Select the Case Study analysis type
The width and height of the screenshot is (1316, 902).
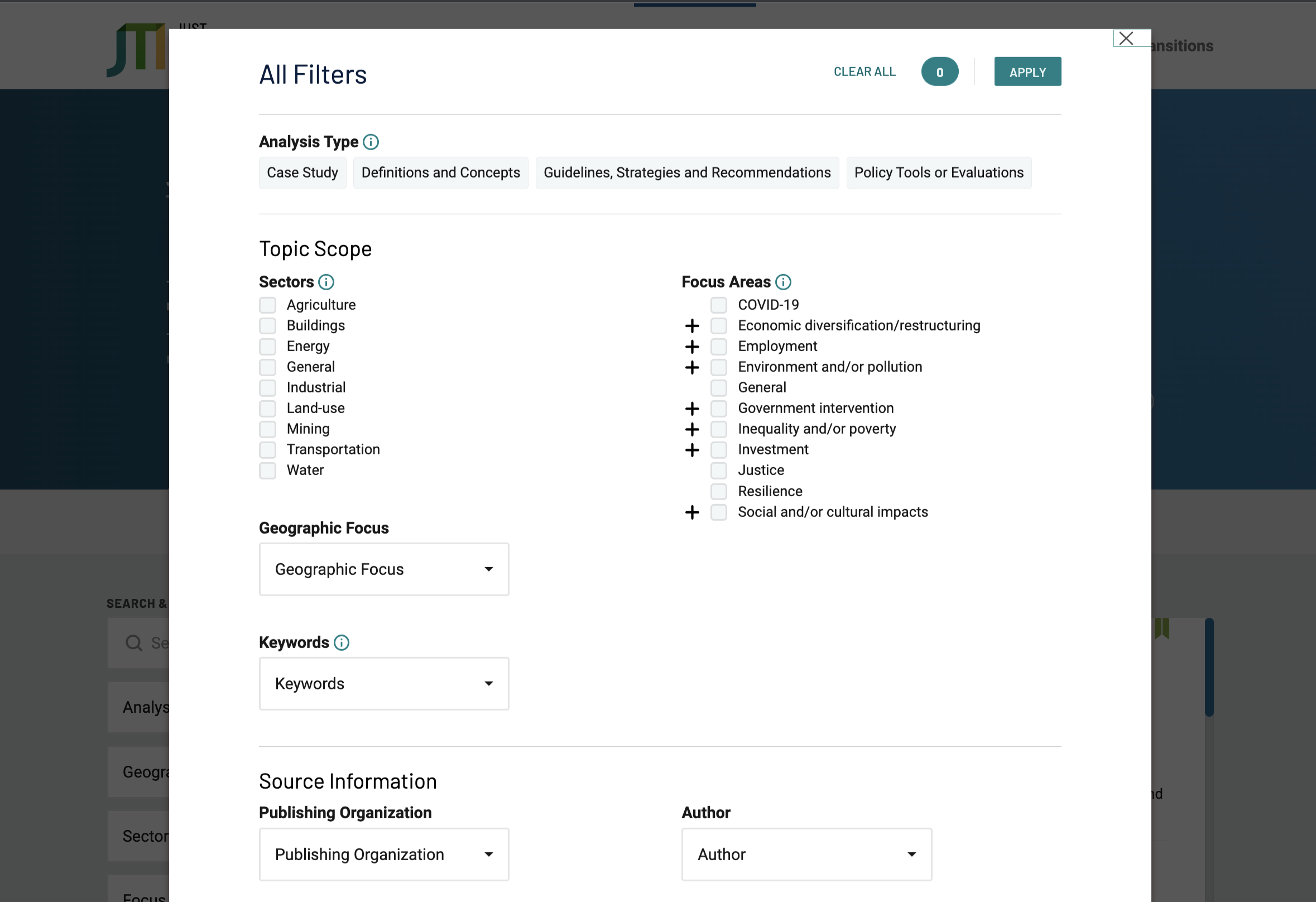302,172
